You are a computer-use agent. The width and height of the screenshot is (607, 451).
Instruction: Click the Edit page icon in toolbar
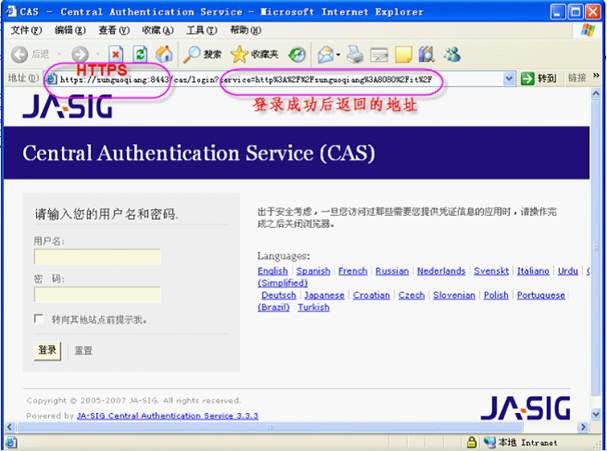click(379, 55)
